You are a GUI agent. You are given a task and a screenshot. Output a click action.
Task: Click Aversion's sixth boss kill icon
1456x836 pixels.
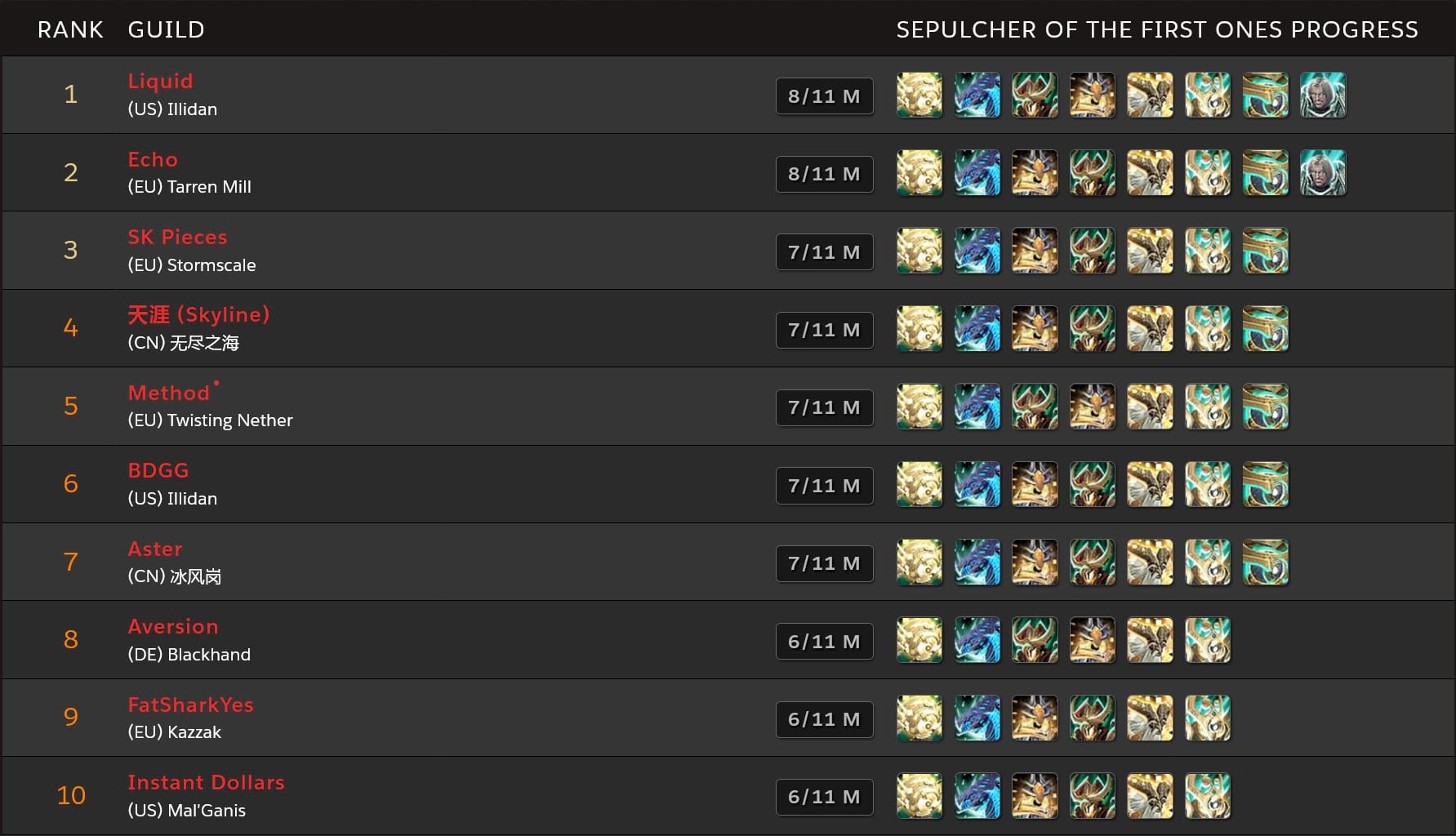[1207, 640]
